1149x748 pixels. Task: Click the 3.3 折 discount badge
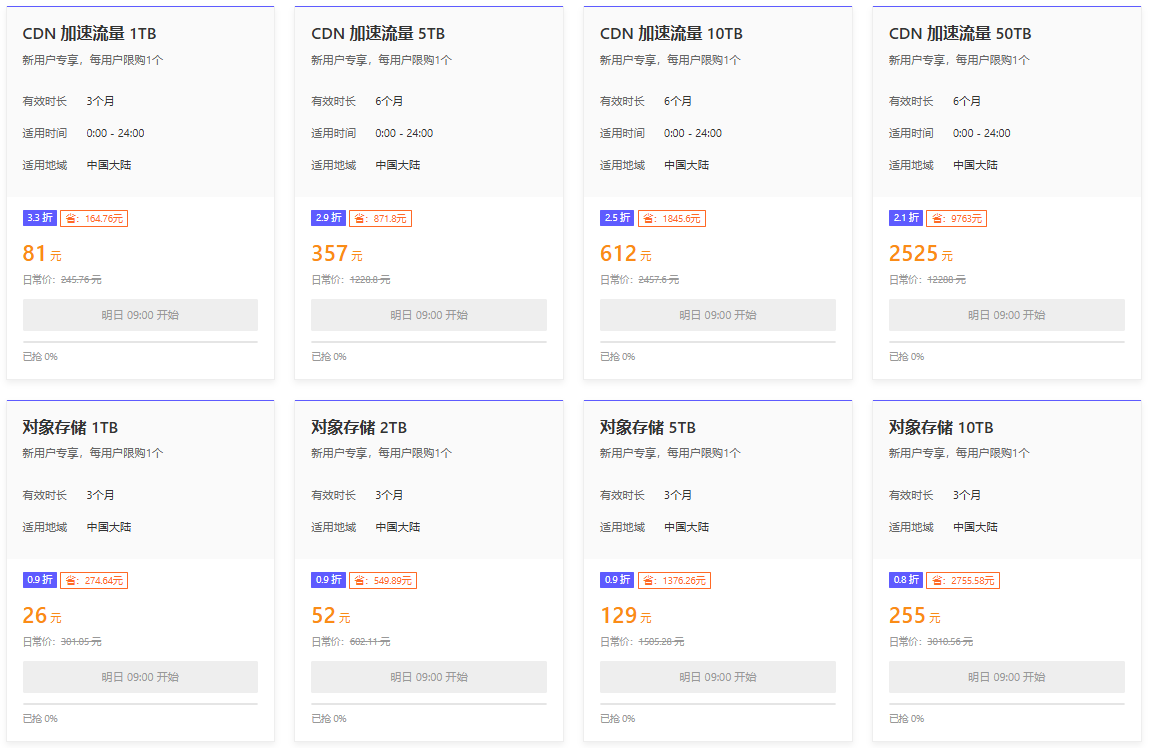[39, 218]
